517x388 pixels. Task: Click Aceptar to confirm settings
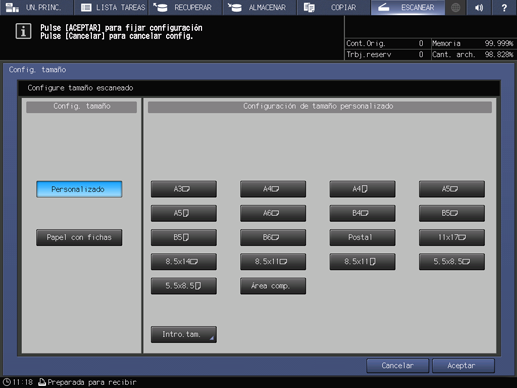coord(463,366)
